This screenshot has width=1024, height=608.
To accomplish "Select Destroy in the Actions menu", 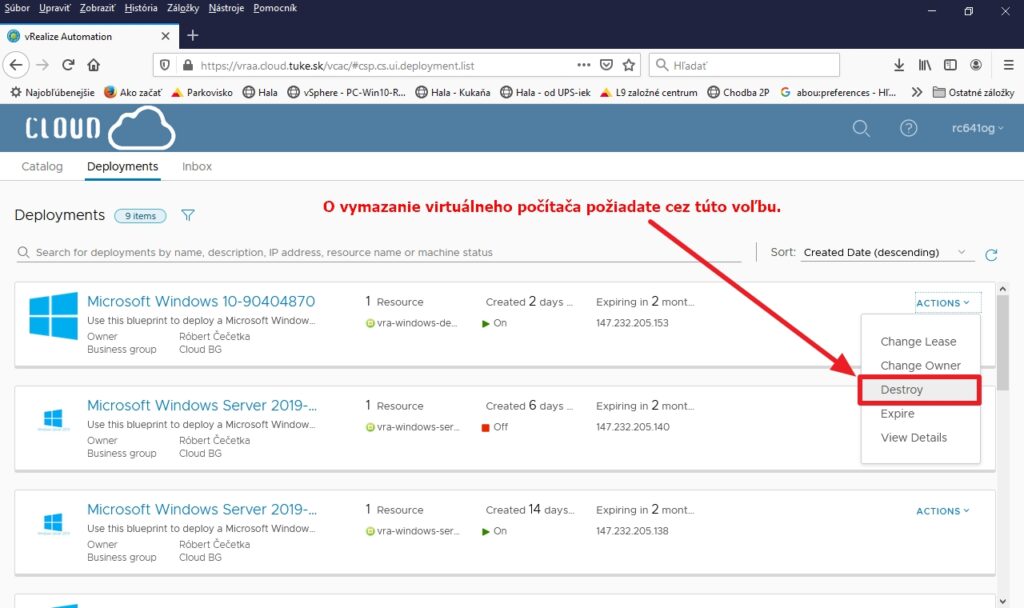I will 920,390.
